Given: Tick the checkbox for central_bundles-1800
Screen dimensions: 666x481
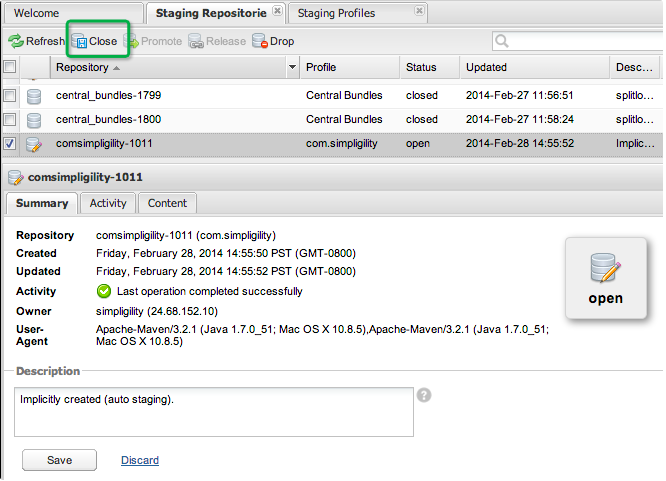Looking at the screenshot, I should [9, 119].
